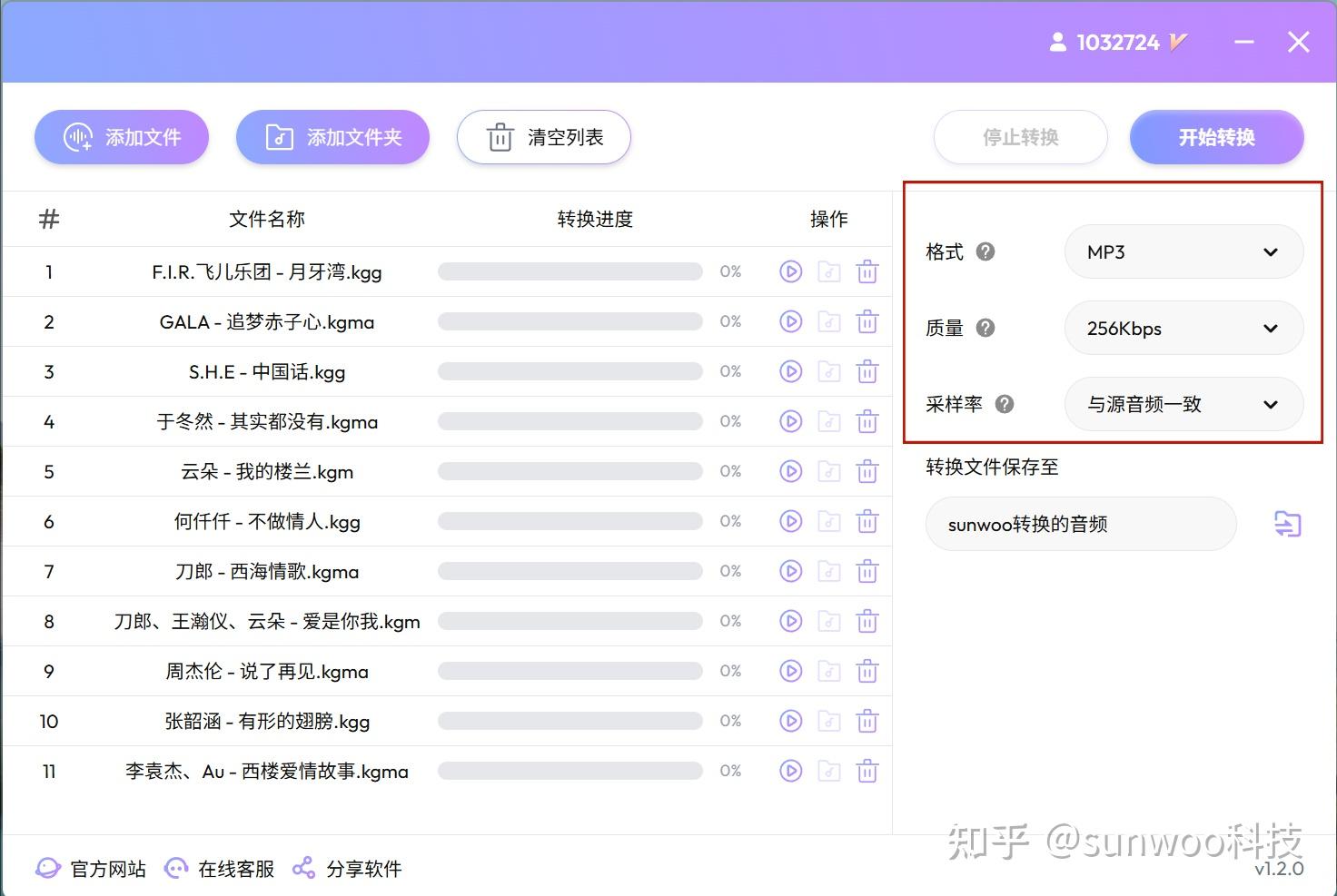The image size is (1337, 896).
Task: Click the help icon next to 格式
Action: coord(986,252)
